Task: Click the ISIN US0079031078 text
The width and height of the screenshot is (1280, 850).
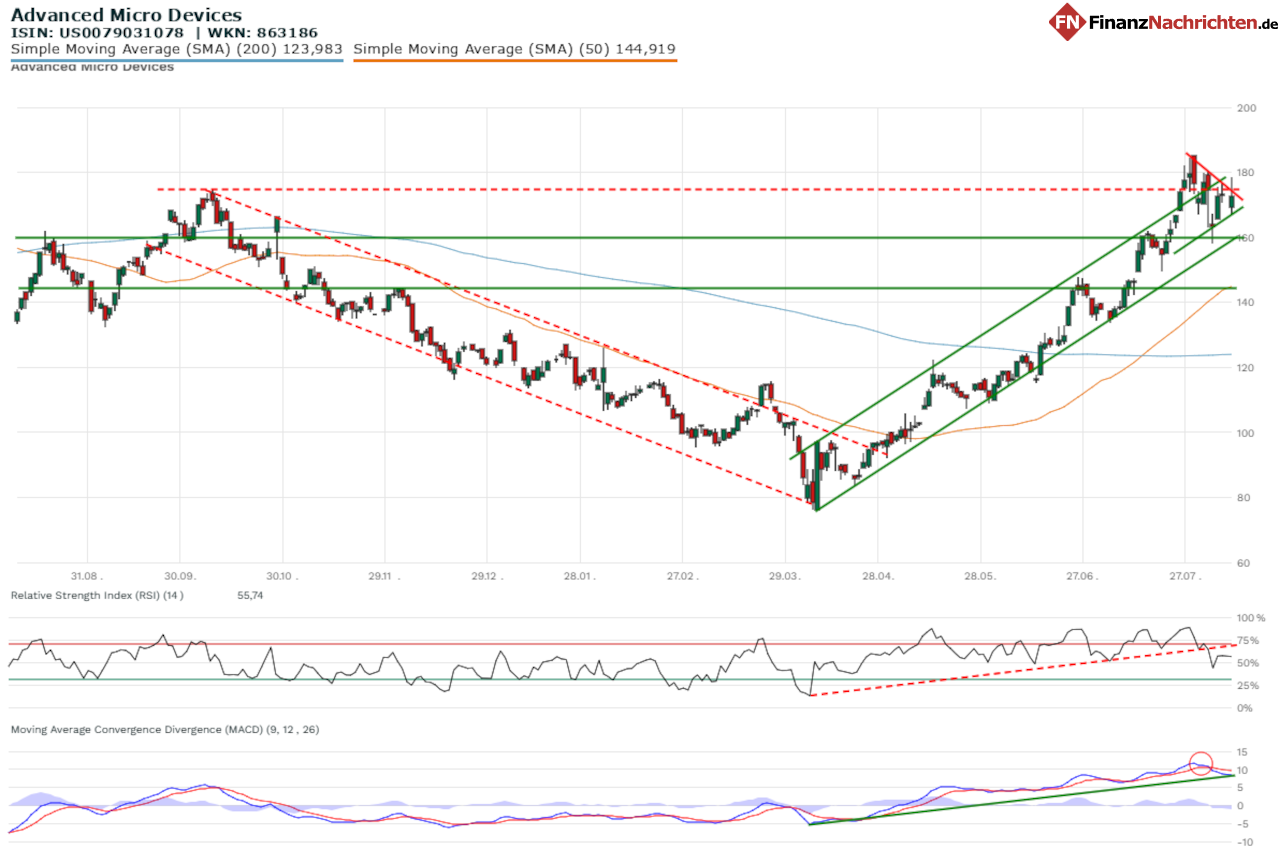Action: pos(98,33)
